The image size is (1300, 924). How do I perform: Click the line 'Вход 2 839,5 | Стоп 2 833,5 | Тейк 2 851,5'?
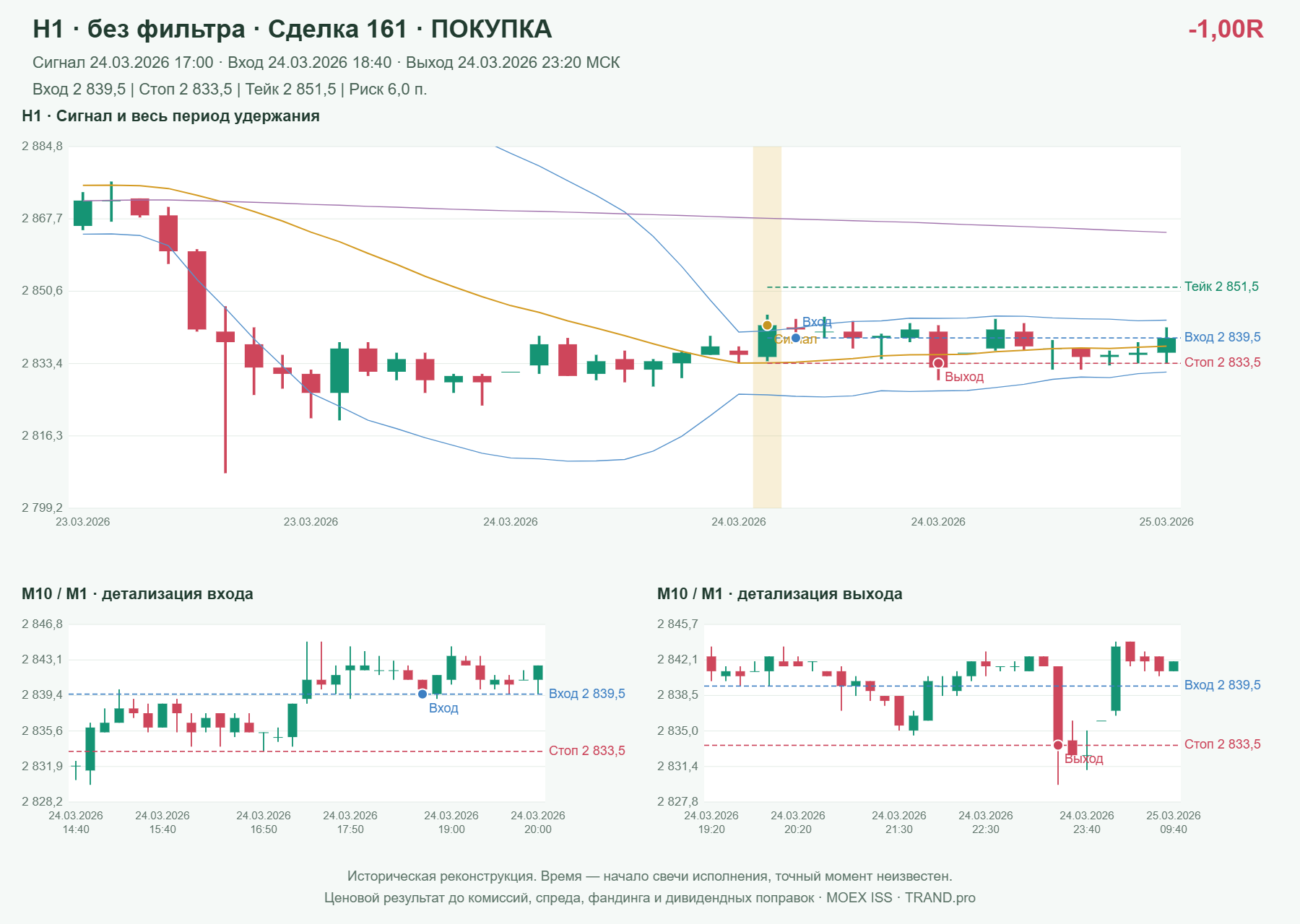(x=230, y=90)
